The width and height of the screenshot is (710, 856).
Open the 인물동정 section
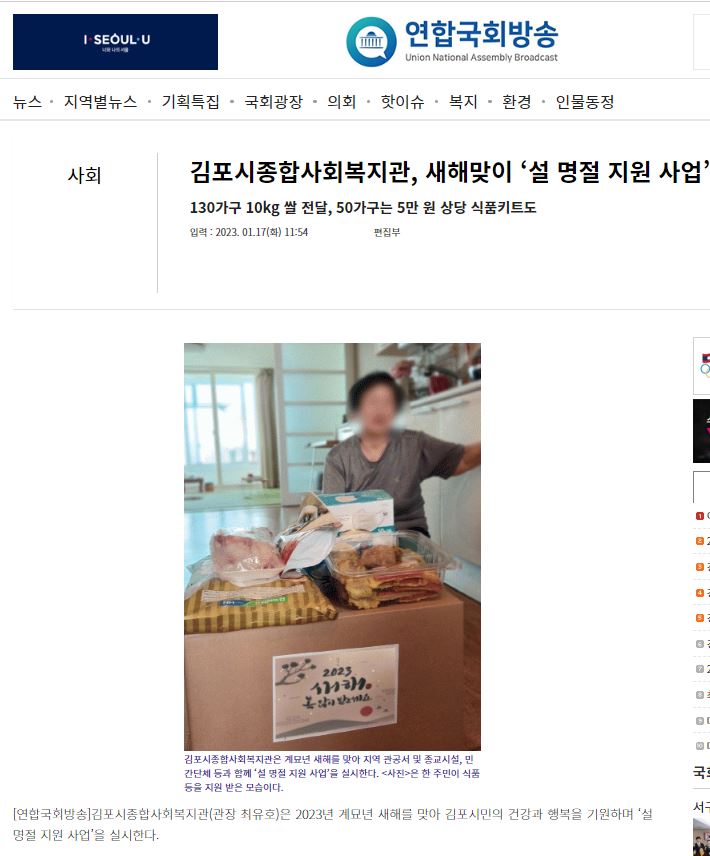[585, 102]
